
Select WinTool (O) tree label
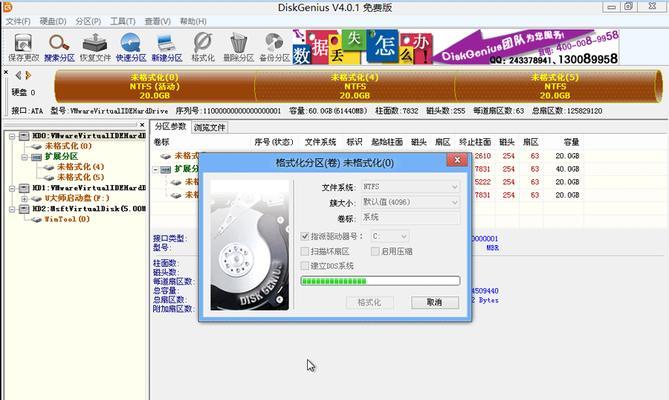(x=67, y=220)
